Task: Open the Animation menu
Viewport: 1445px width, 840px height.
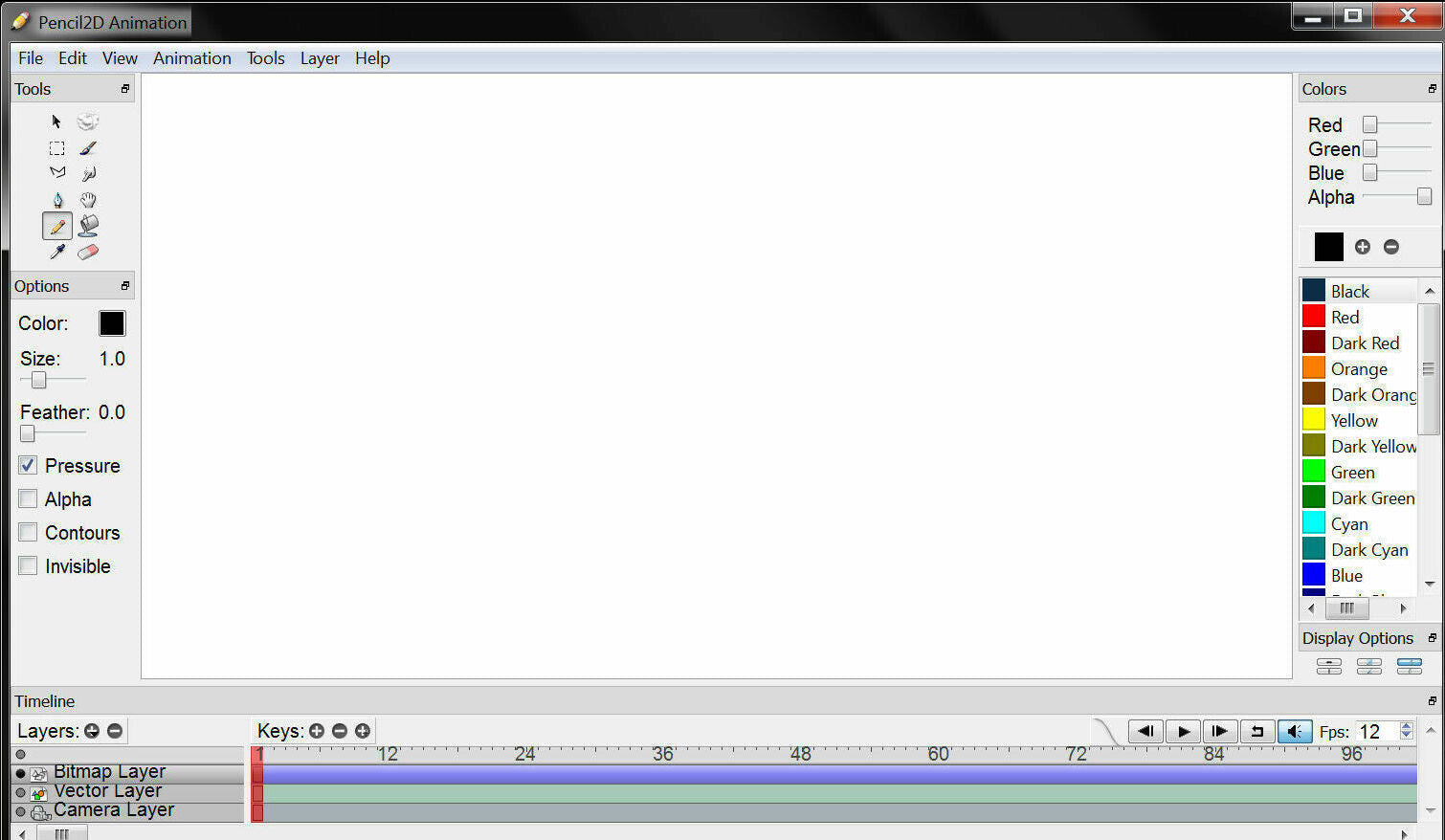Action: click(x=192, y=58)
